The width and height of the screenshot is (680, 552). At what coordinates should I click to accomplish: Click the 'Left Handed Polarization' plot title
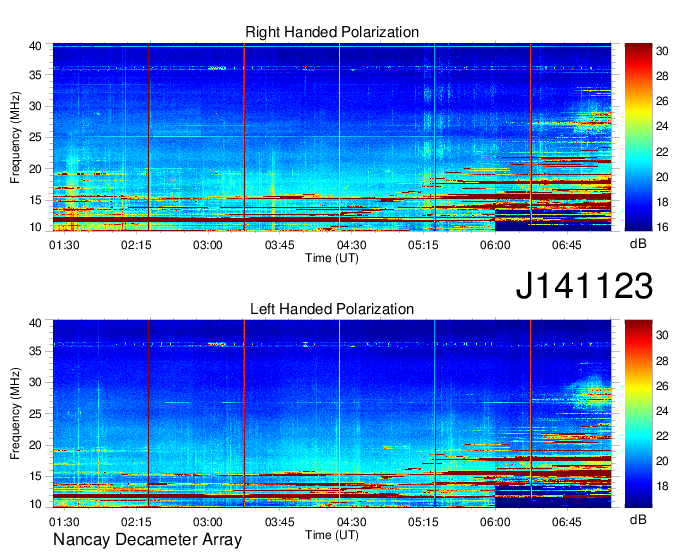332,309
